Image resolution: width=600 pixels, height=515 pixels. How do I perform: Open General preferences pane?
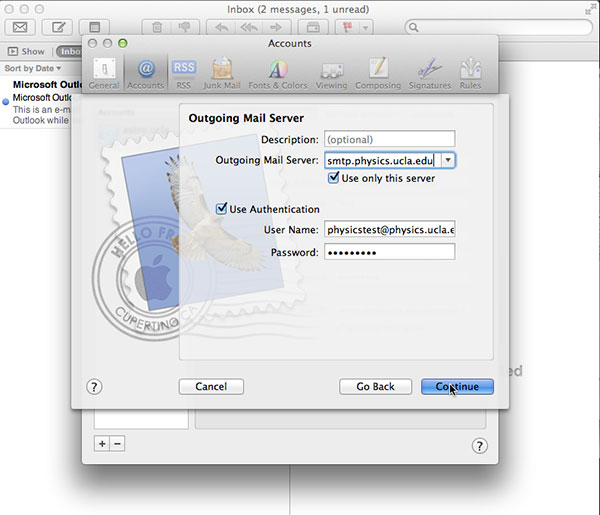[x=104, y=74]
